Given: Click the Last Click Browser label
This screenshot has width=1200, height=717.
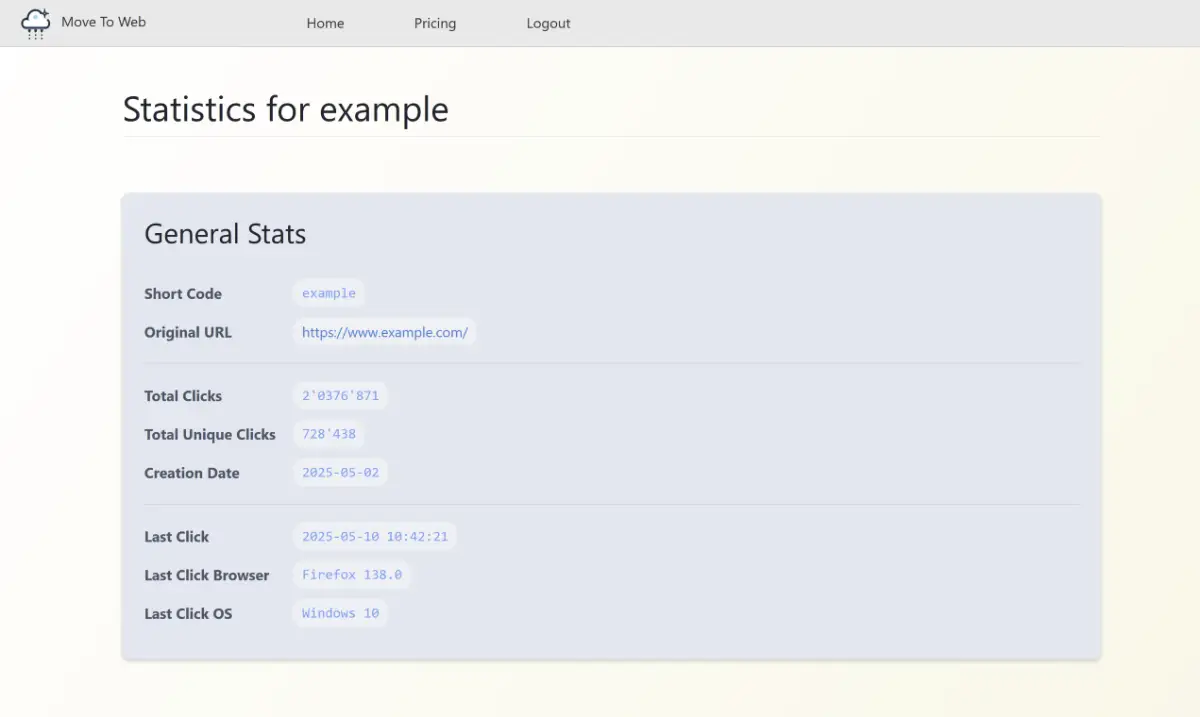Looking at the screenshot, I should pos(206,575).
